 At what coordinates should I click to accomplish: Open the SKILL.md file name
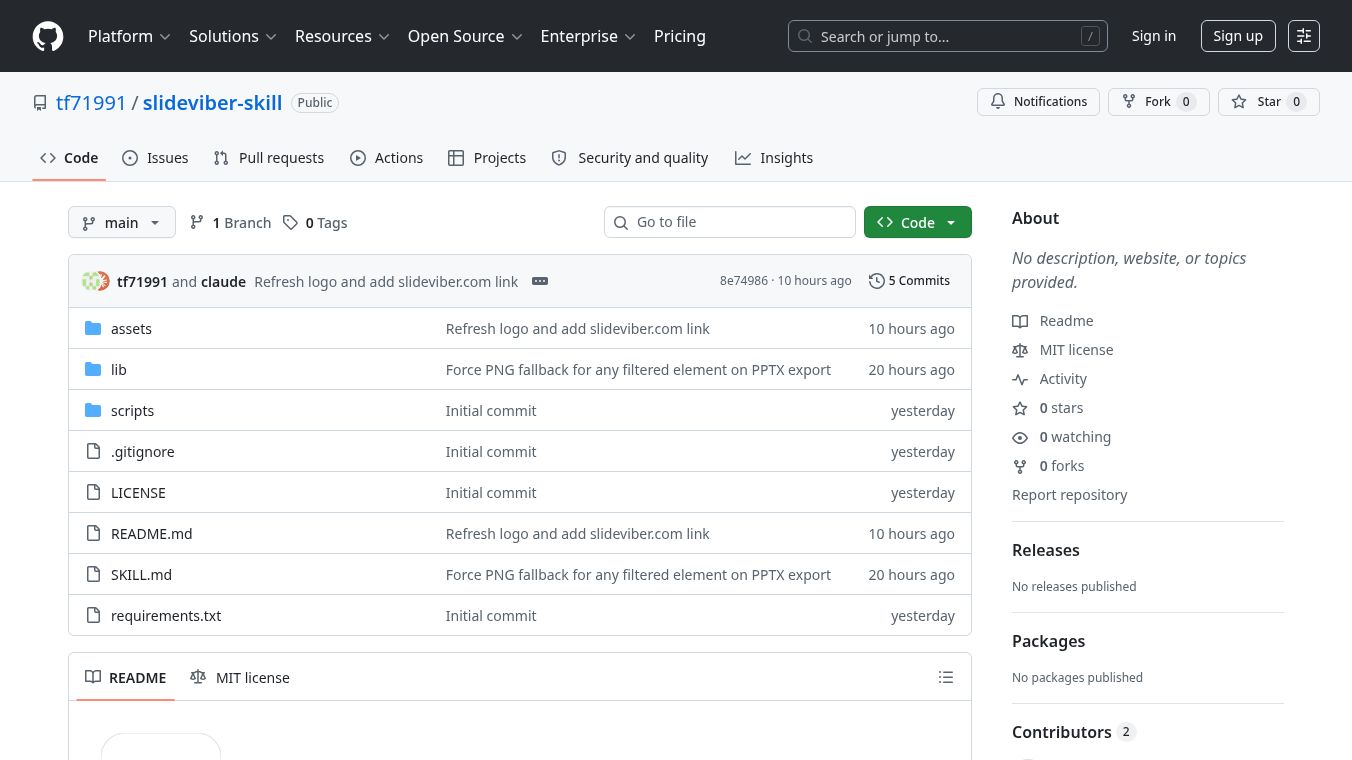click(x=141, y=575)
